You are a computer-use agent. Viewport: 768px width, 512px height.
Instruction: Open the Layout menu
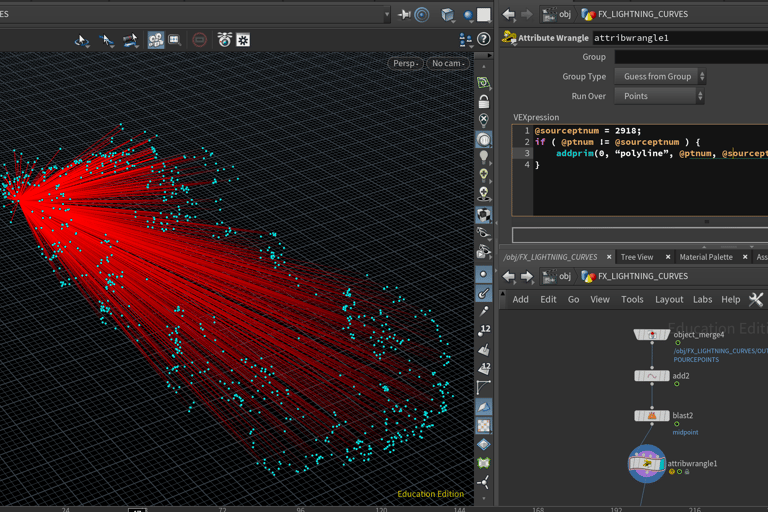[669, 299]
